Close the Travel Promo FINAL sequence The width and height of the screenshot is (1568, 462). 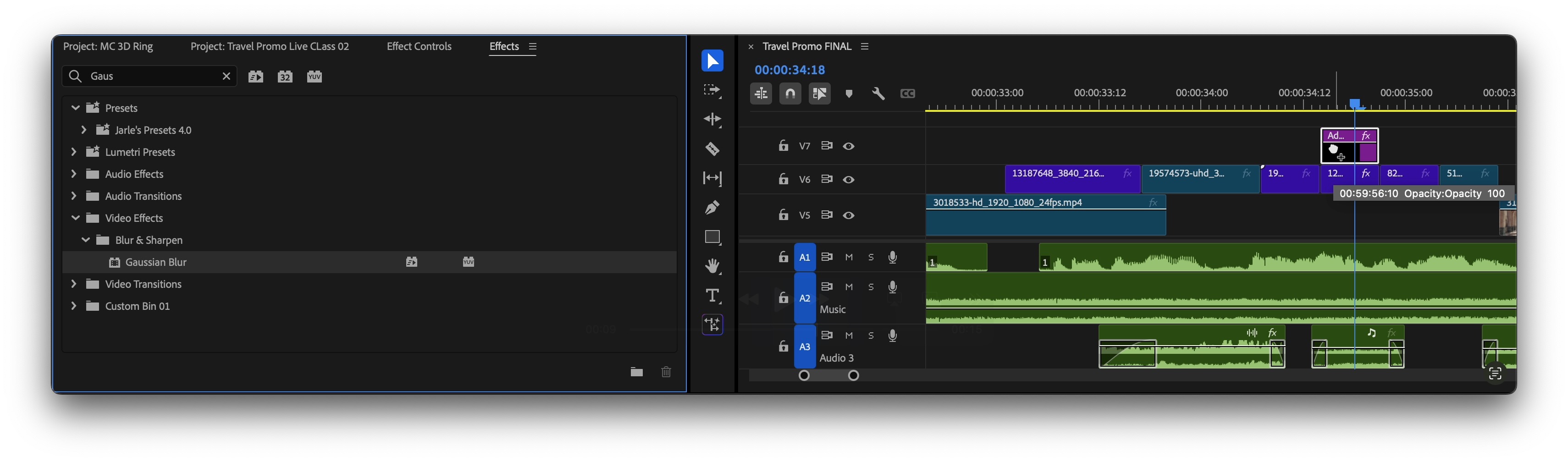(751, 47)
